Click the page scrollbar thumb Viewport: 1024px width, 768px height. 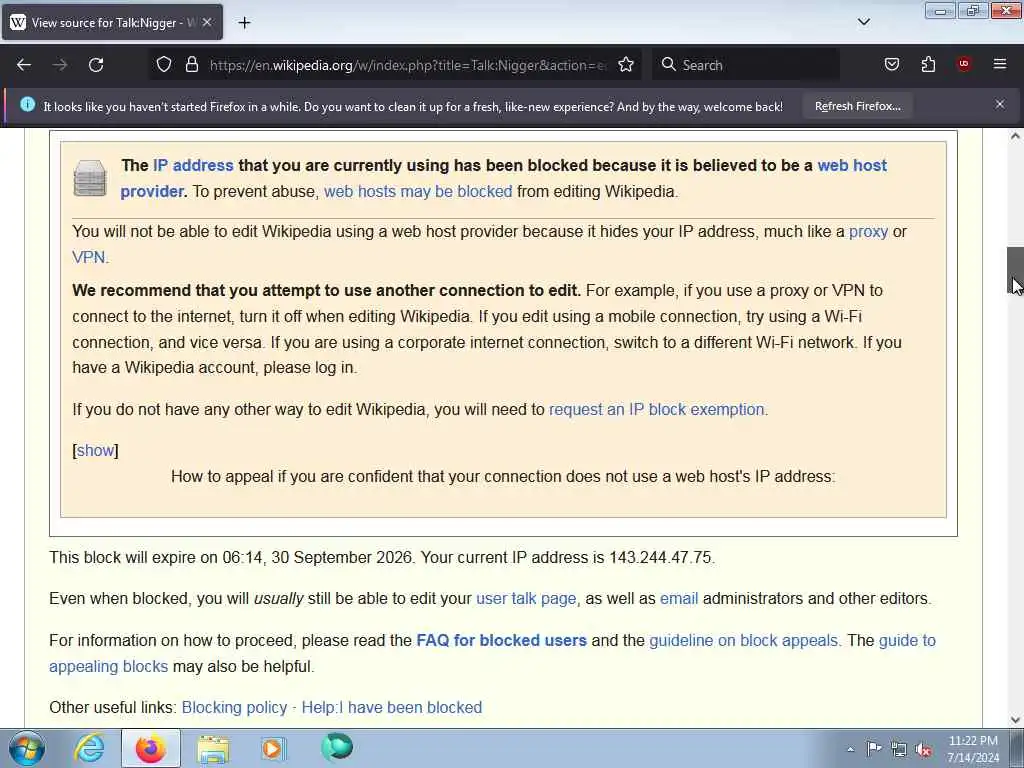tap(1015, 270)
